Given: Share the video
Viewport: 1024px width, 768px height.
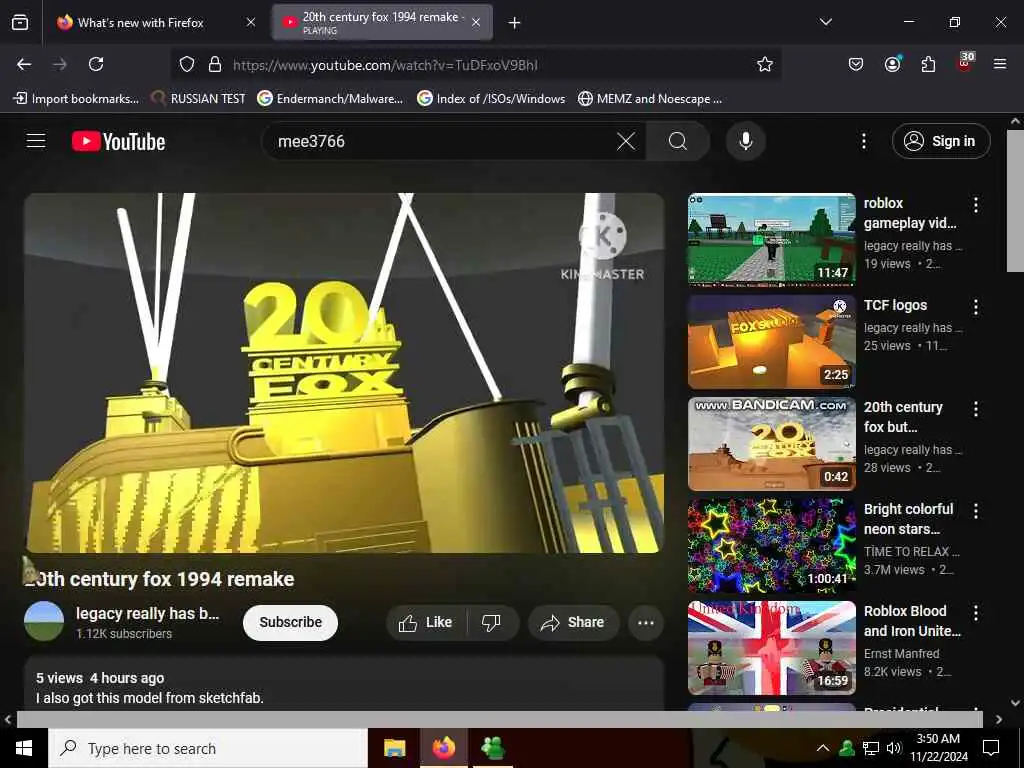Looking at the screenshot, I should point(573,622).
